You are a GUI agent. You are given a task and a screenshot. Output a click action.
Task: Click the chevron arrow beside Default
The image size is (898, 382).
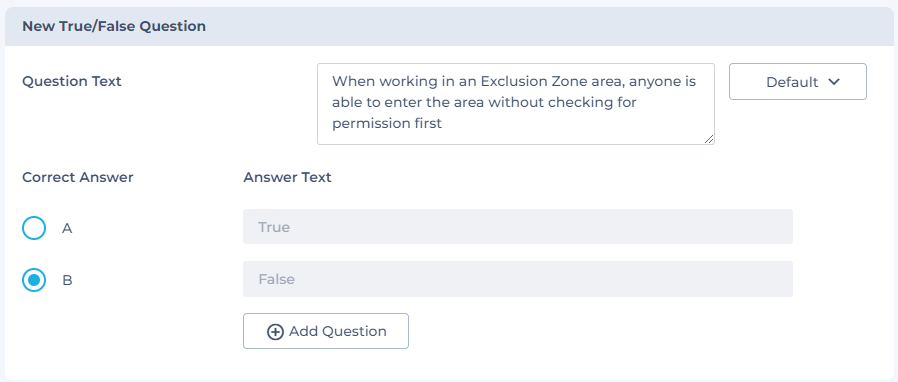click(834, 82)
